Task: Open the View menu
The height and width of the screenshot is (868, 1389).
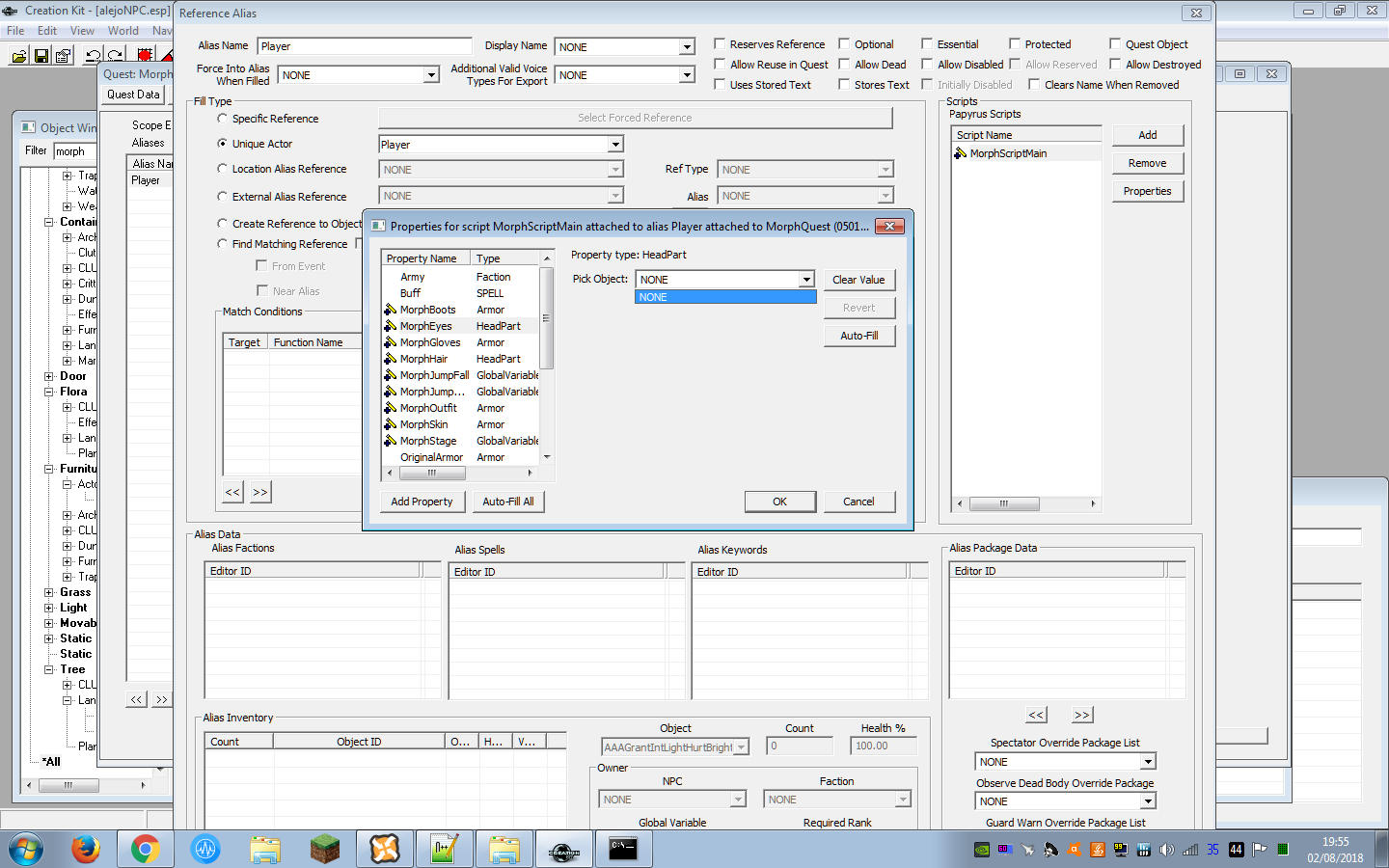Action: click(82, 31)
